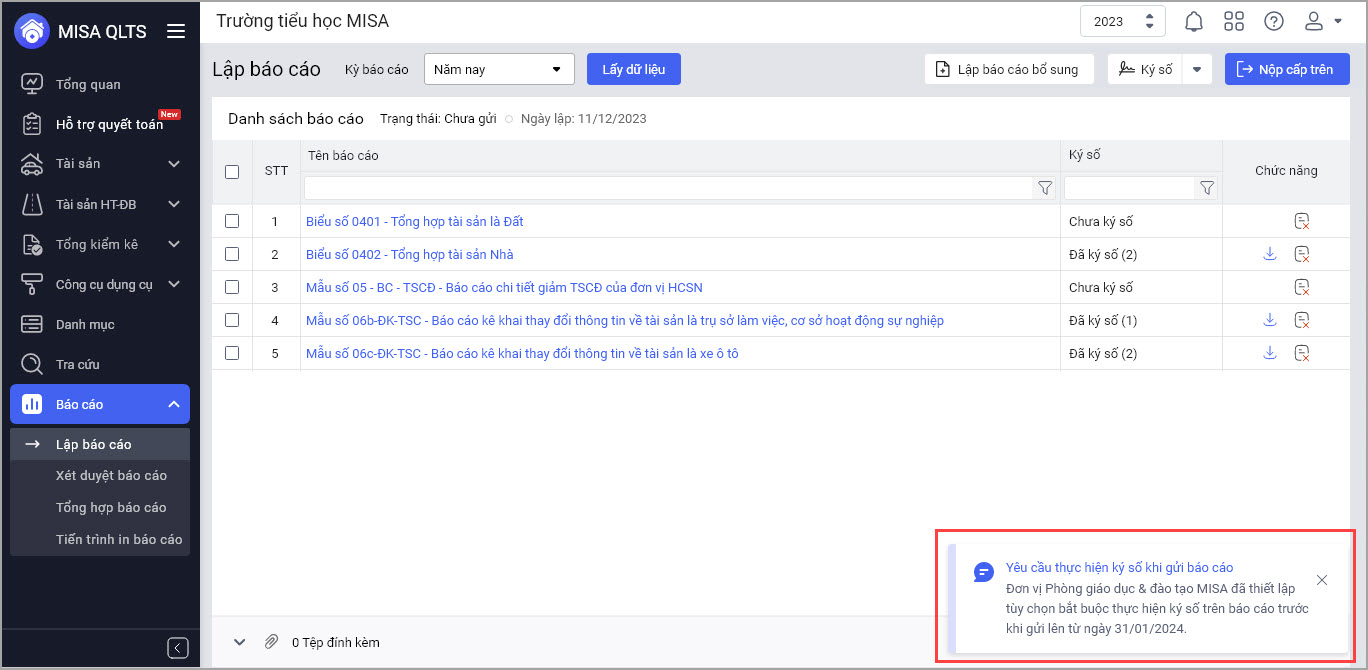Open the Kỳ báo cáo dropdown
The height and width of the screenshot is (670, 1368).
[x=499, y=69]
